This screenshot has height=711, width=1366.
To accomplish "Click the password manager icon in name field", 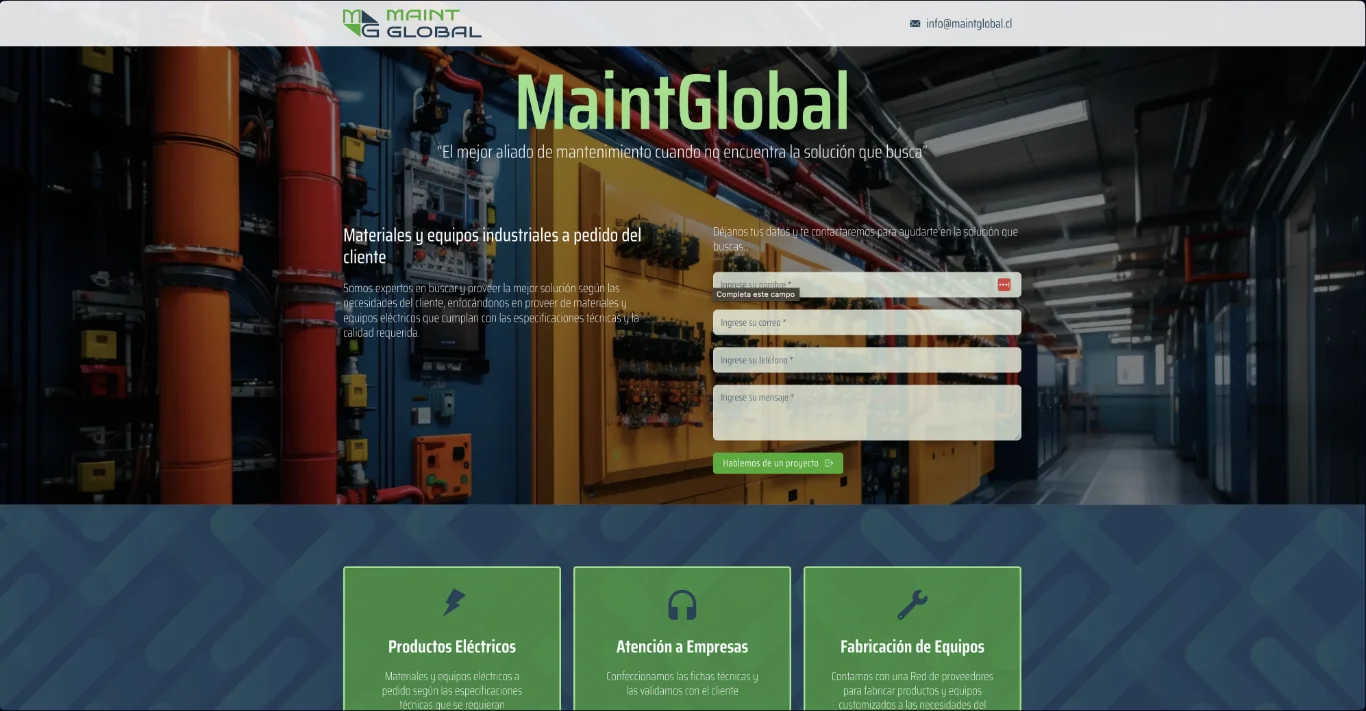I will 1004,285.
